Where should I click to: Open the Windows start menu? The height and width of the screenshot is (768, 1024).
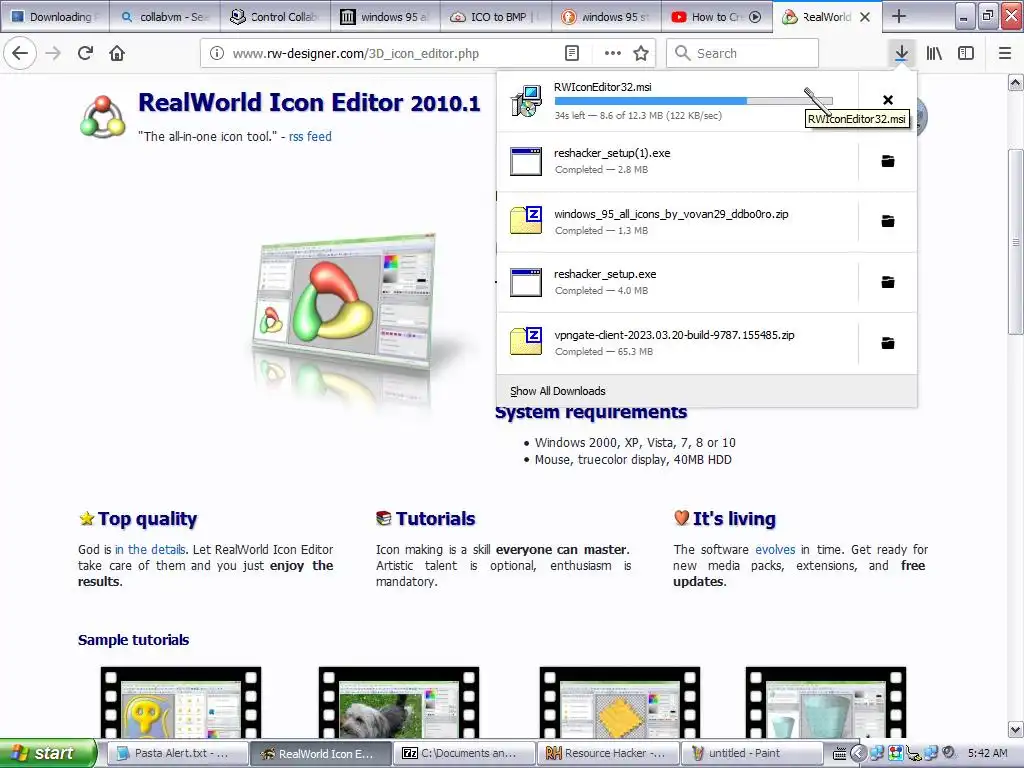pyautogui.click(x=48, y=753)
